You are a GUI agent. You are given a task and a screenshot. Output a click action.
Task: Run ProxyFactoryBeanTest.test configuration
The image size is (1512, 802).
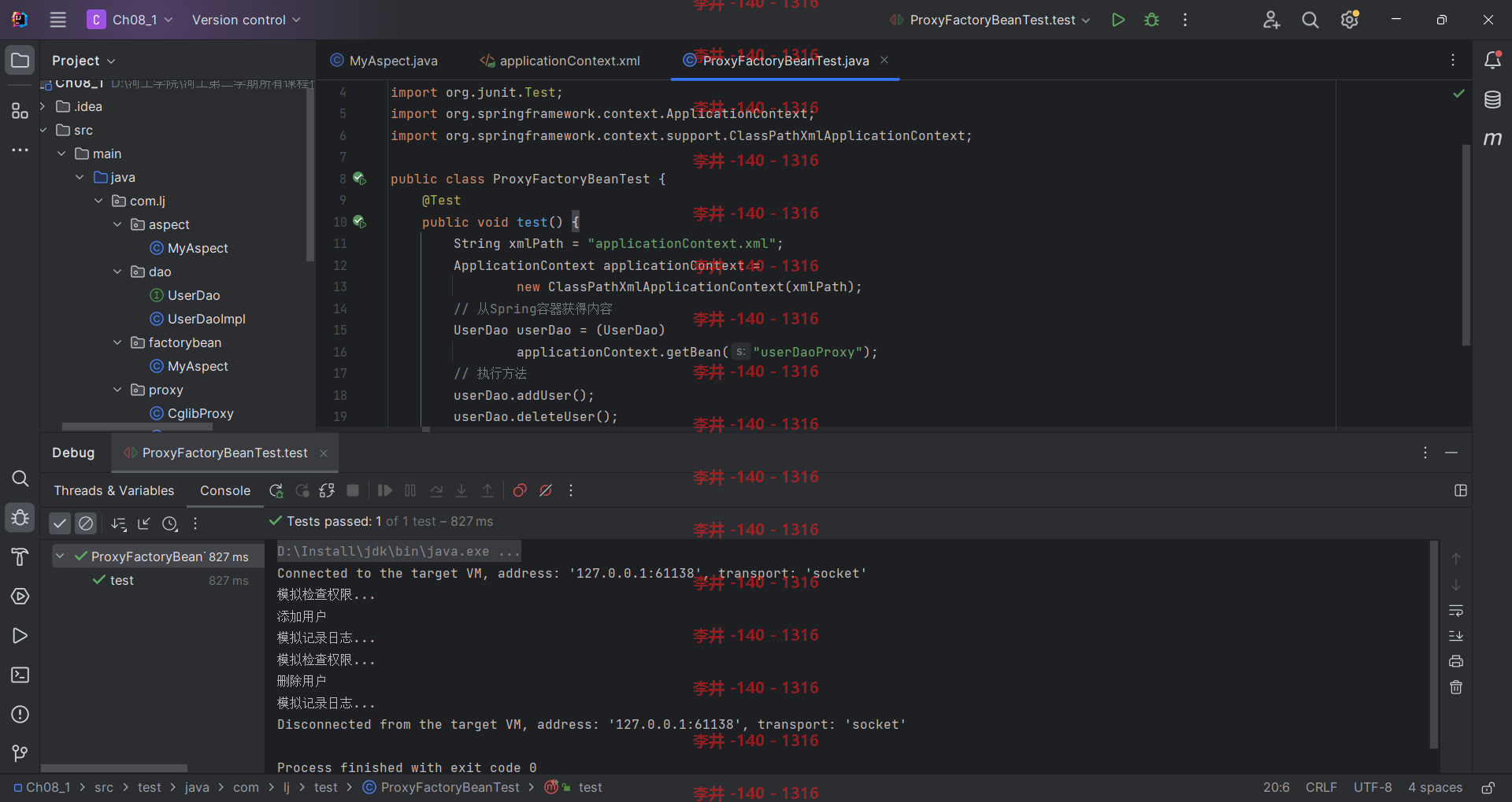point(1117,20)
